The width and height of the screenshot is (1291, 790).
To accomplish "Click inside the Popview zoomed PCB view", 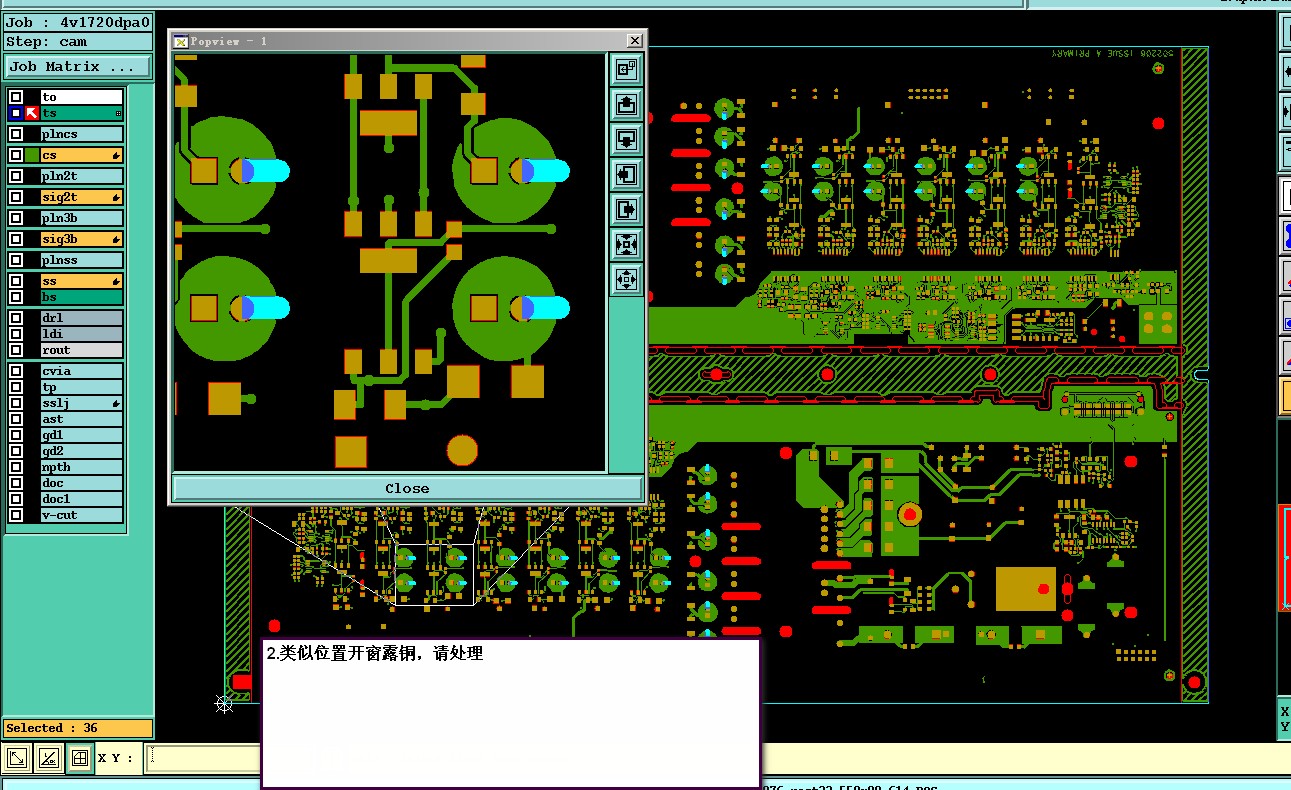I will point(390,262).
